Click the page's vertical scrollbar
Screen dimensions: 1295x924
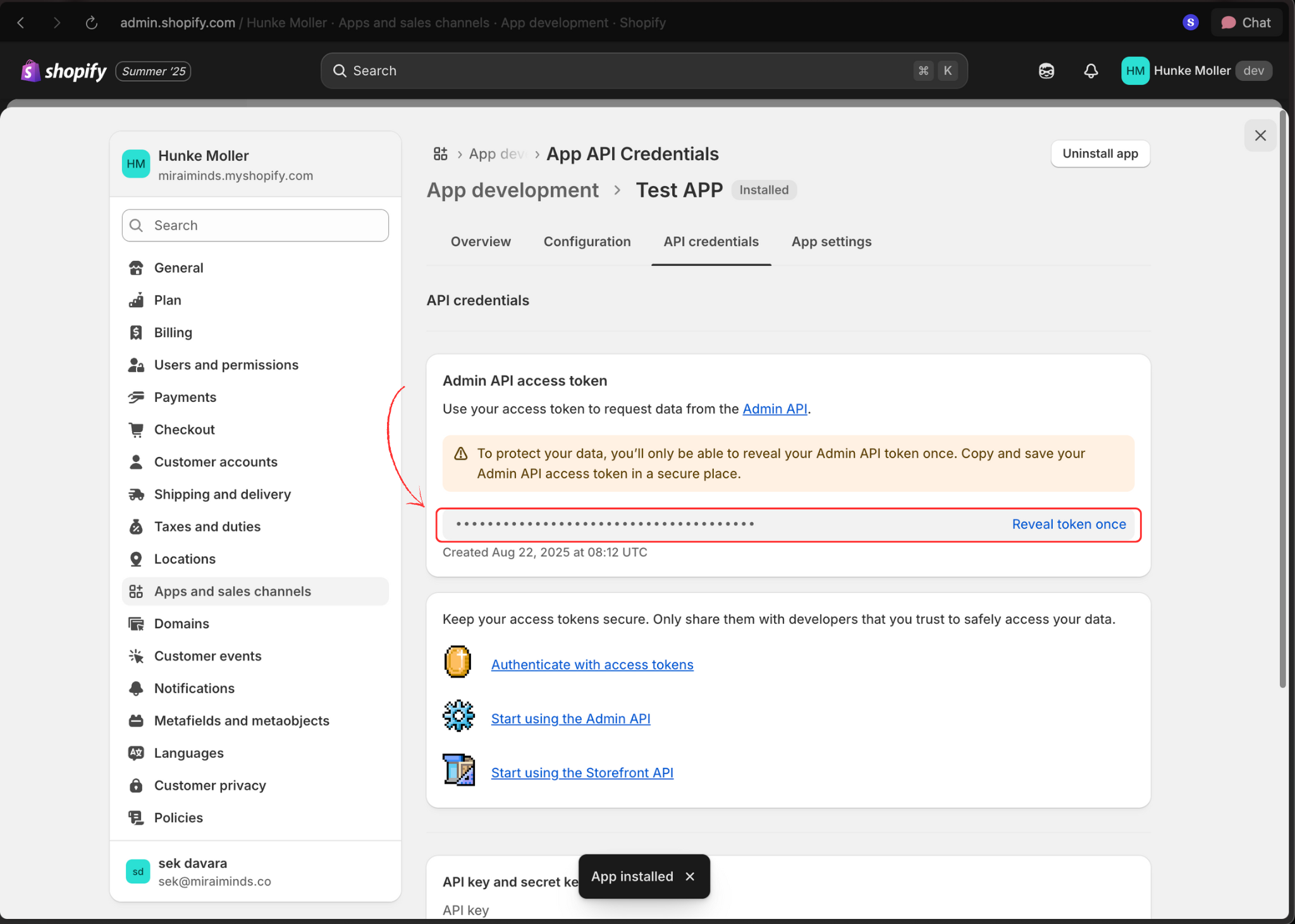1282,398
